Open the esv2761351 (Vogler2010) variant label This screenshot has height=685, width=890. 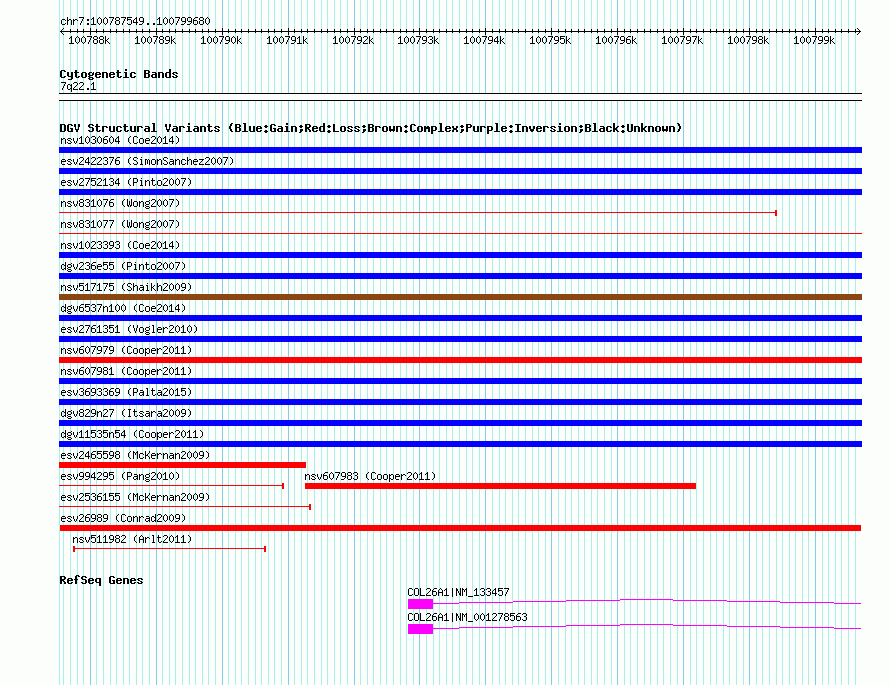pos(129,329)
